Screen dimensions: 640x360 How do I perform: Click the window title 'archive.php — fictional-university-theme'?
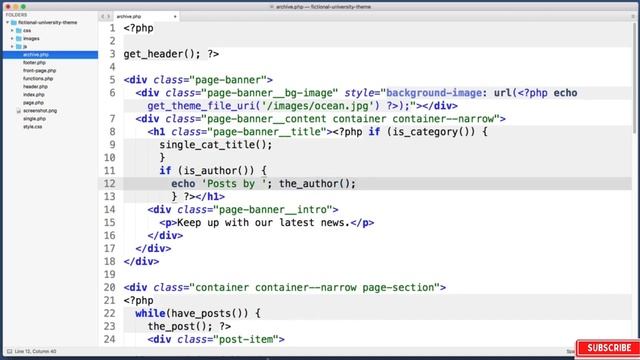pyautogui.click(x=323, y=7)
